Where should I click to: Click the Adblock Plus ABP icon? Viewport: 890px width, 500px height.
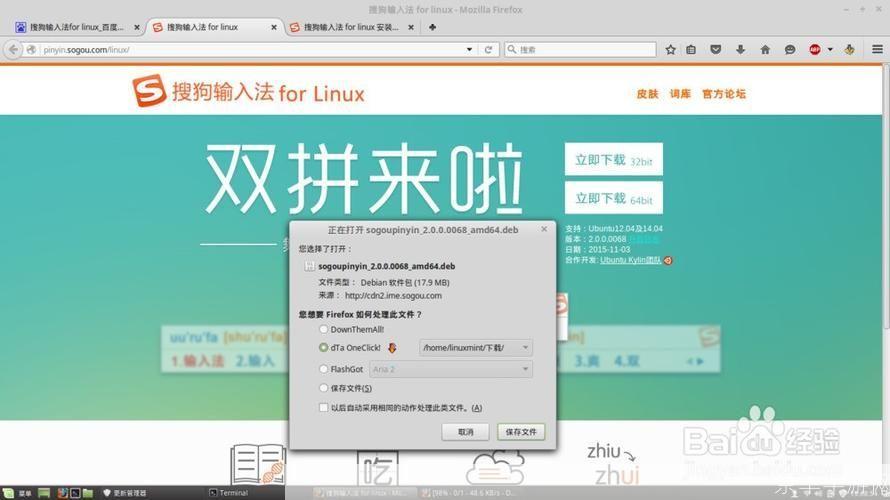pos(815,50)
